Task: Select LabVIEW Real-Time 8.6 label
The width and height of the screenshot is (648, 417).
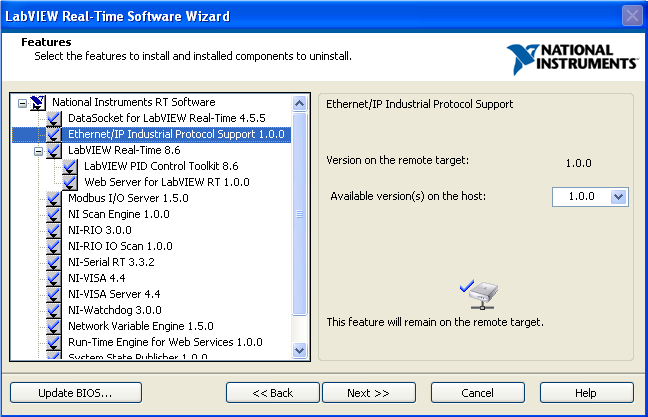Action: pos(124,150)
